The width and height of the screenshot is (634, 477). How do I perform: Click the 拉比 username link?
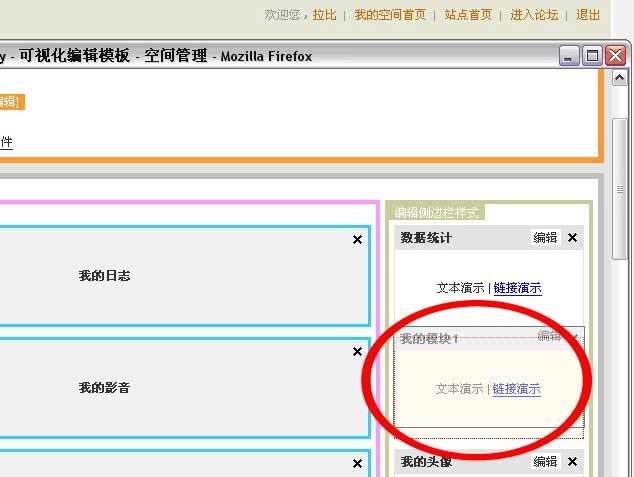click(x=324, y=15)
